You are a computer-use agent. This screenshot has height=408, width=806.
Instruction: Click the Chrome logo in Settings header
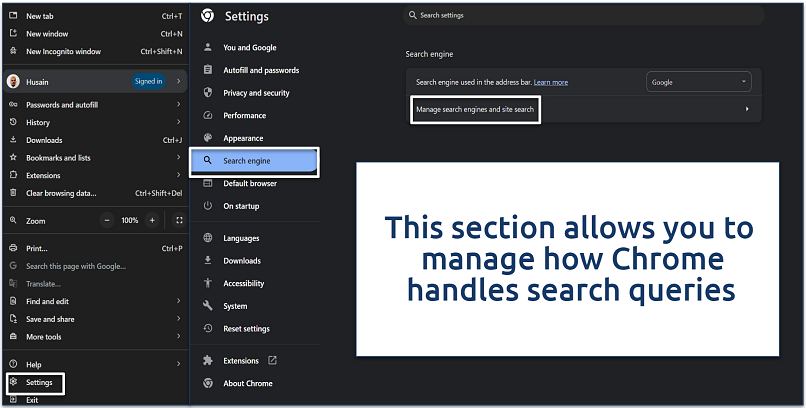(208, 16)
